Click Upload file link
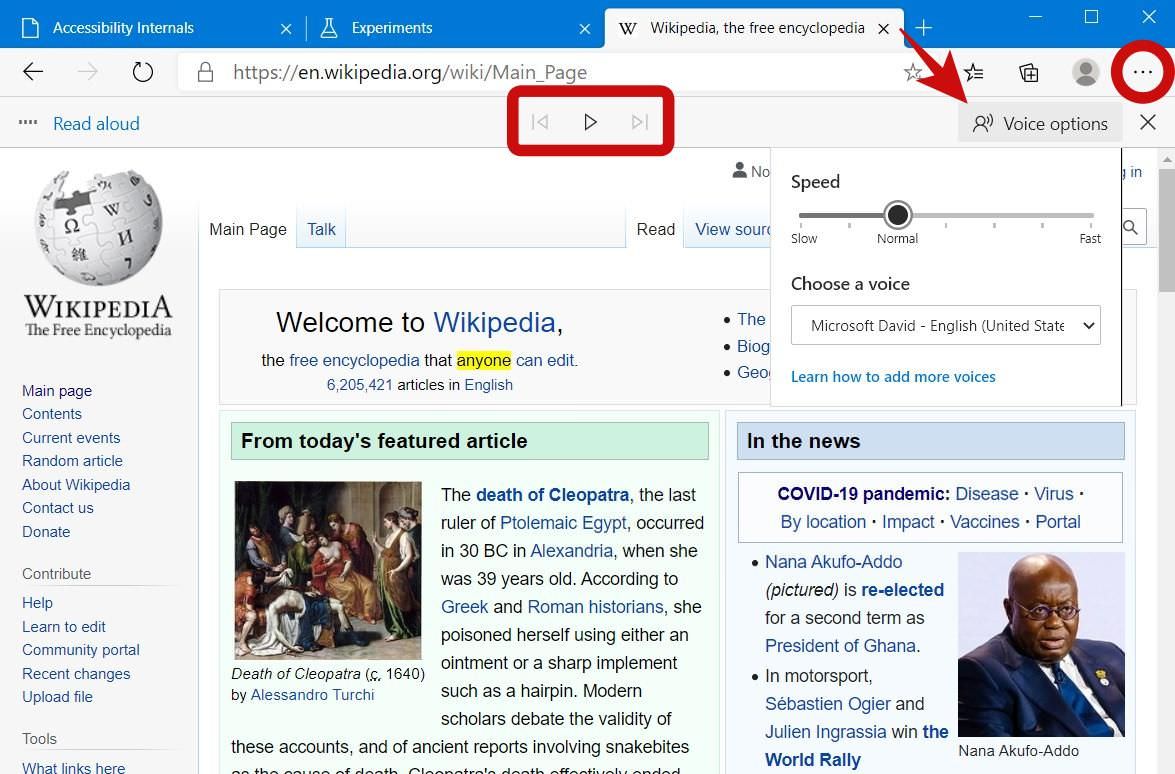This screenshot has height=774, width=1175. (58, 697)
